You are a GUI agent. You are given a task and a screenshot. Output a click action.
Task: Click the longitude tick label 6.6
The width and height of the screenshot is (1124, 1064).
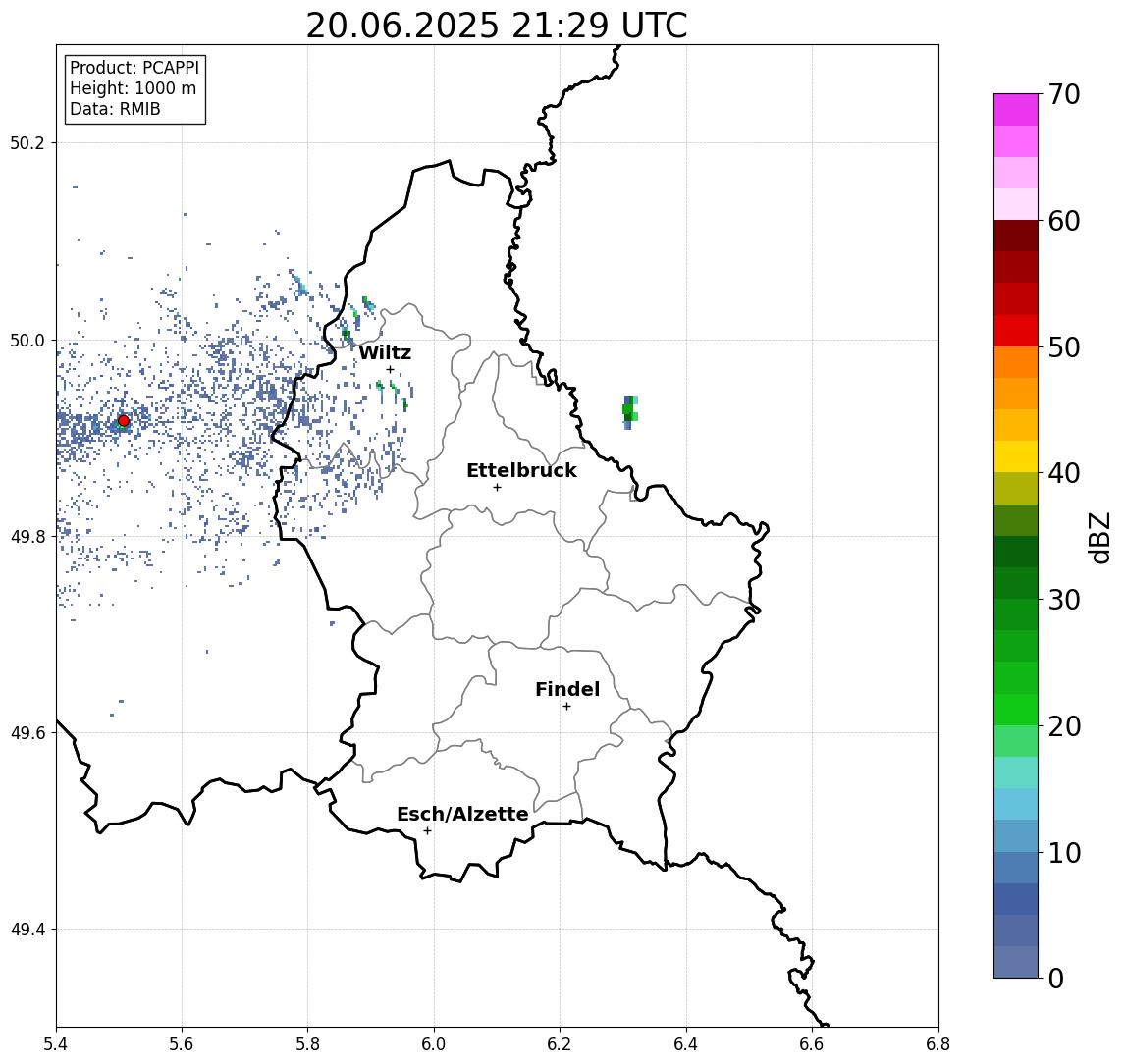point(812,1044)
